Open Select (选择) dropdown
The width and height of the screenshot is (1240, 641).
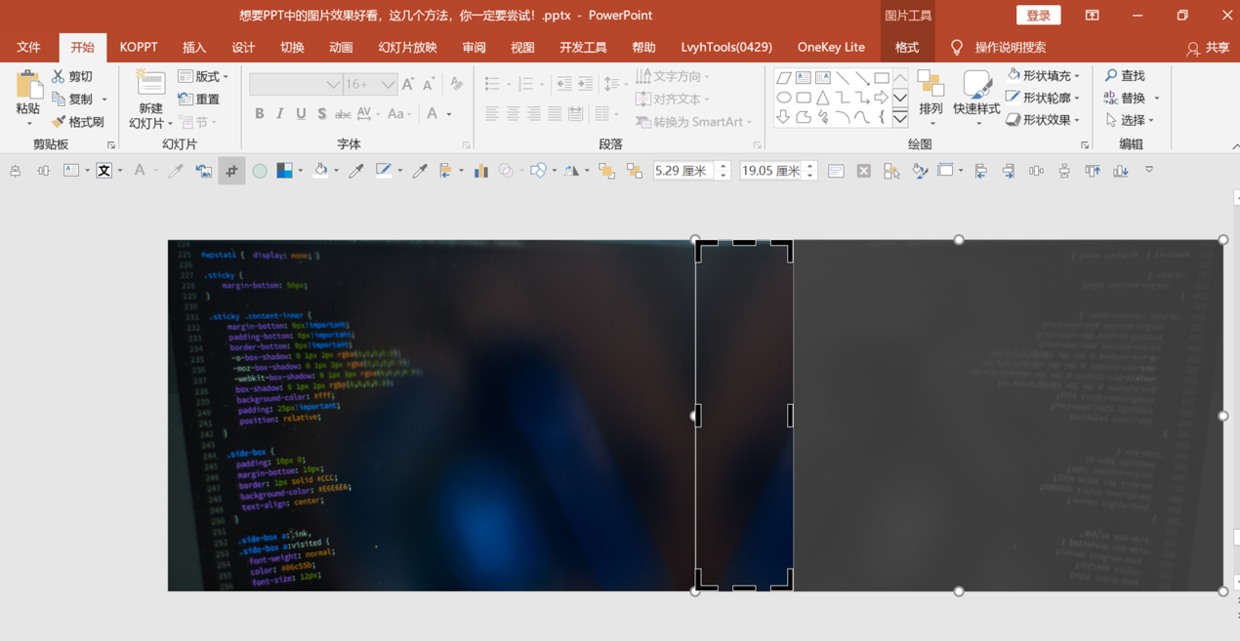1130,120
